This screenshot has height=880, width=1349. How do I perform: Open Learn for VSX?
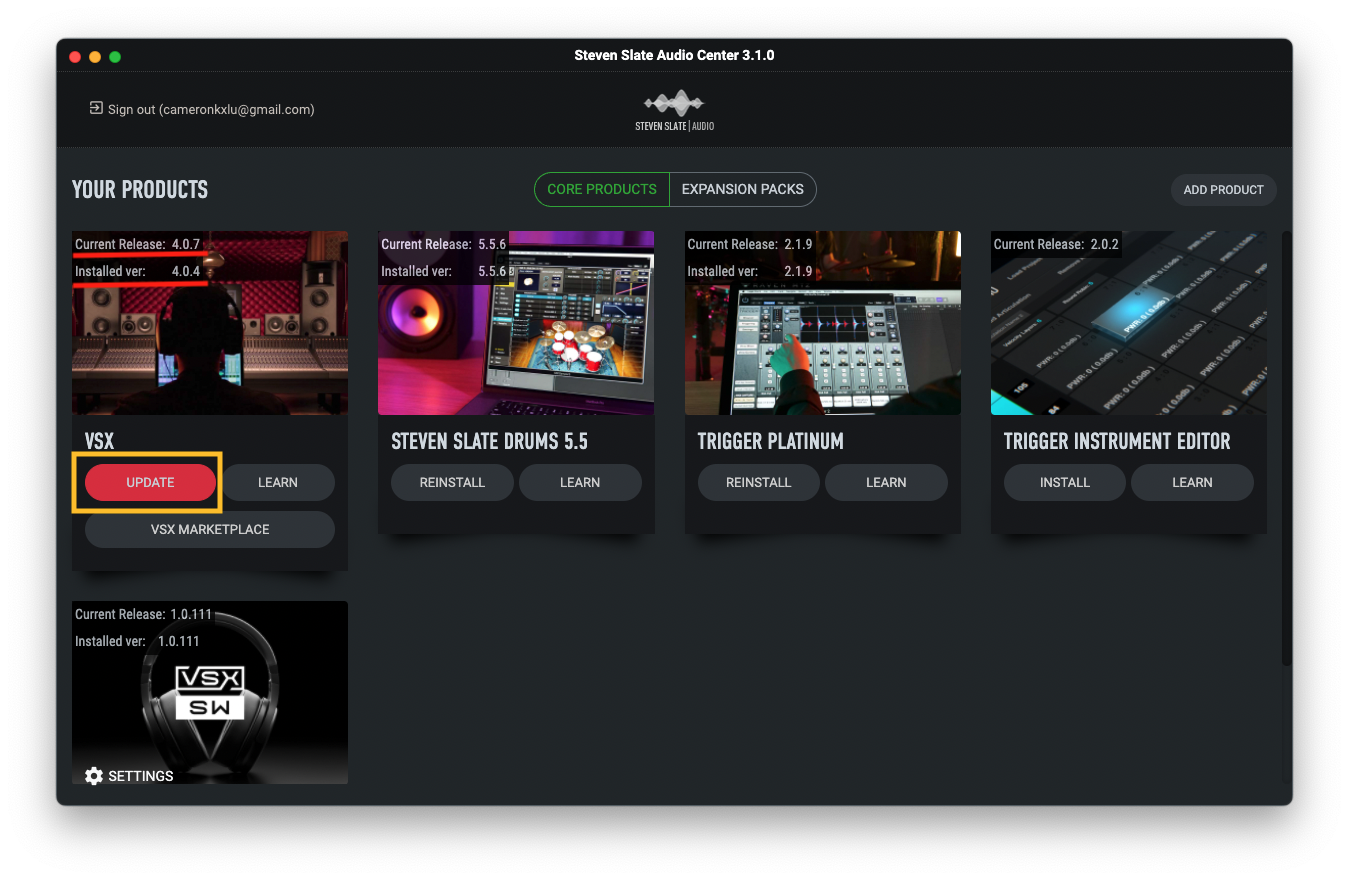coord(278,482)
